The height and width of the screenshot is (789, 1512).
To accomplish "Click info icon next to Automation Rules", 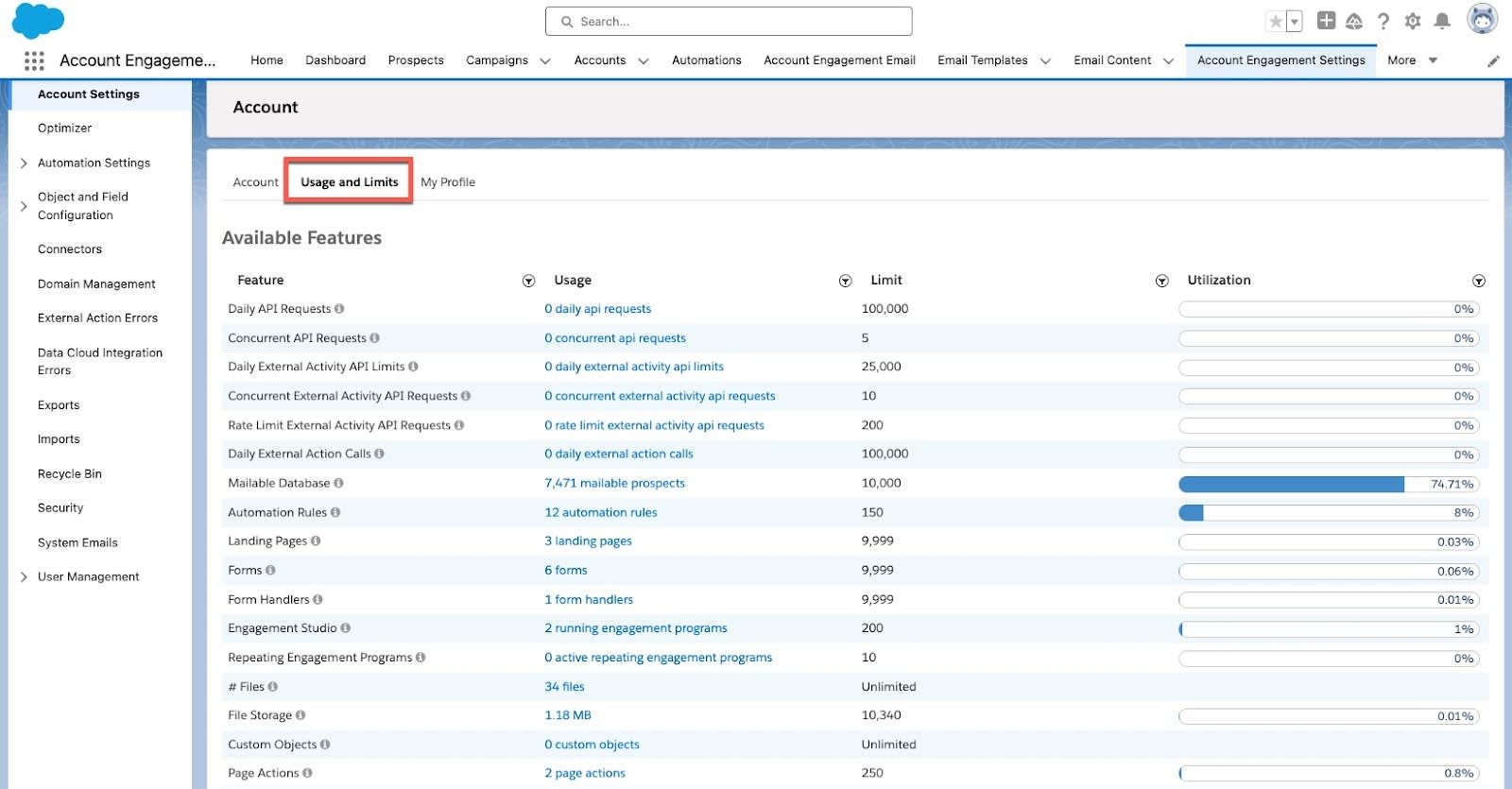I will pos(335,512).
